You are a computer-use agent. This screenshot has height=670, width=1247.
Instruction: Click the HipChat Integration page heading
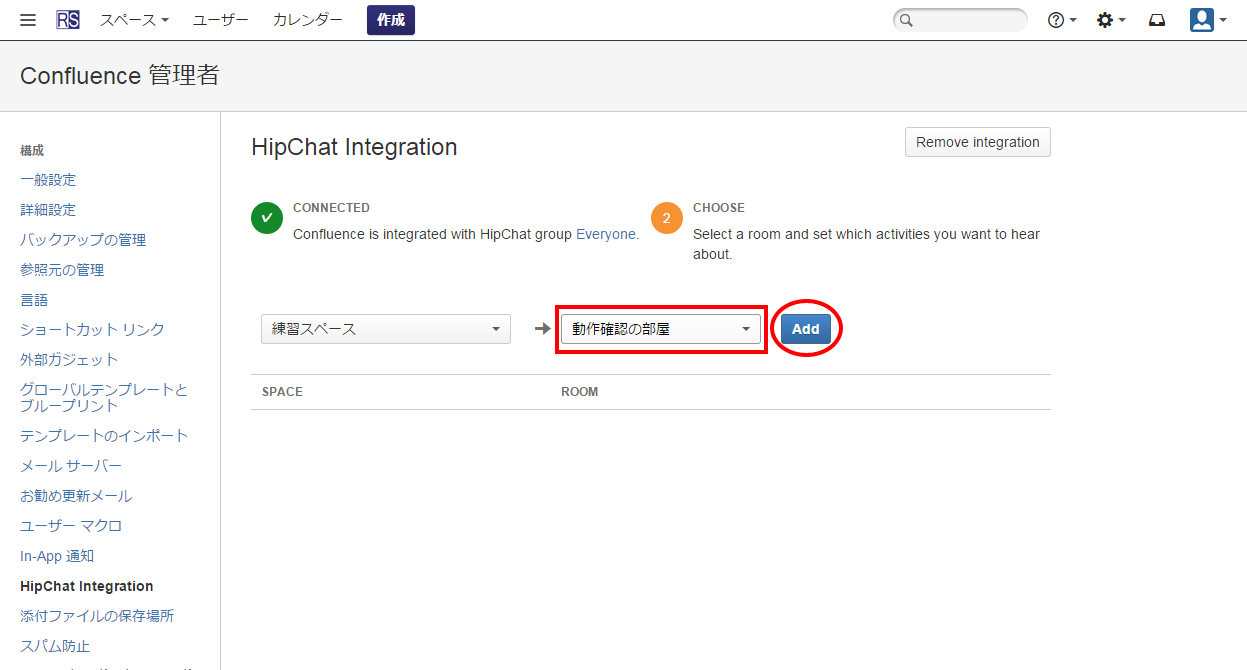pyautogui.click(x=354, y=147)
